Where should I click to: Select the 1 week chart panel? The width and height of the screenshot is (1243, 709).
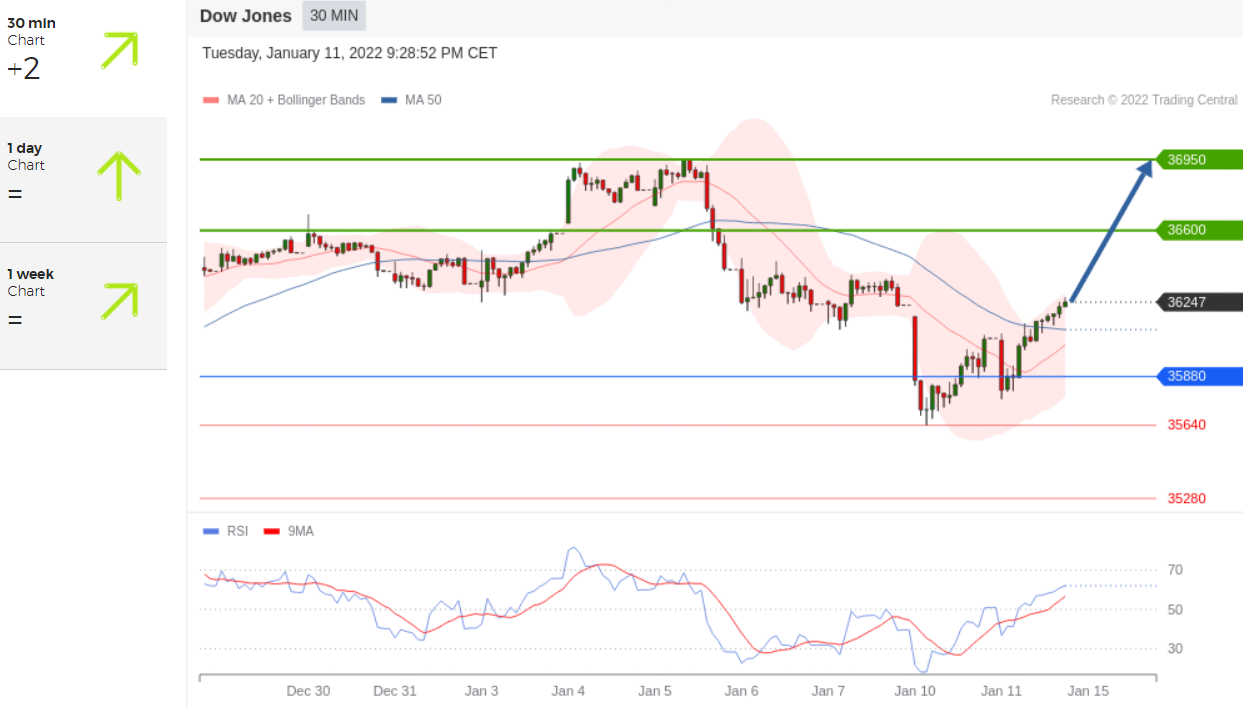tap(83, 306)
